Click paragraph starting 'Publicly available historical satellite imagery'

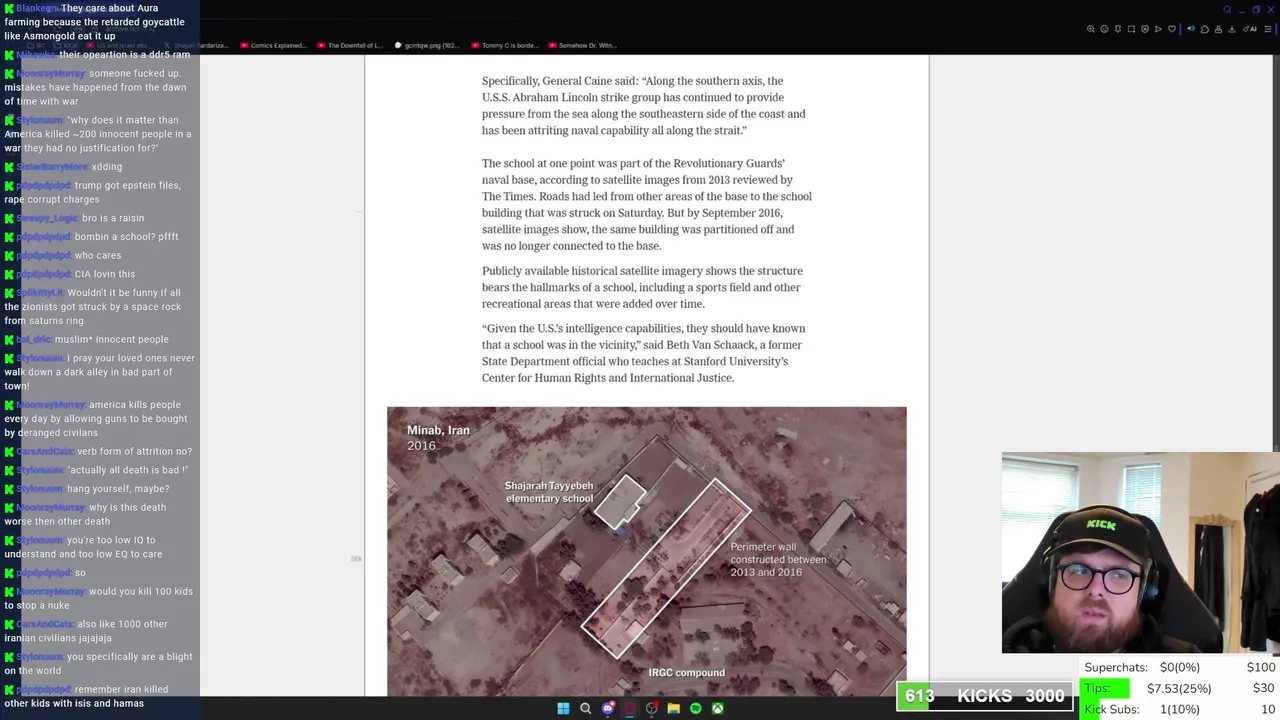642,287
